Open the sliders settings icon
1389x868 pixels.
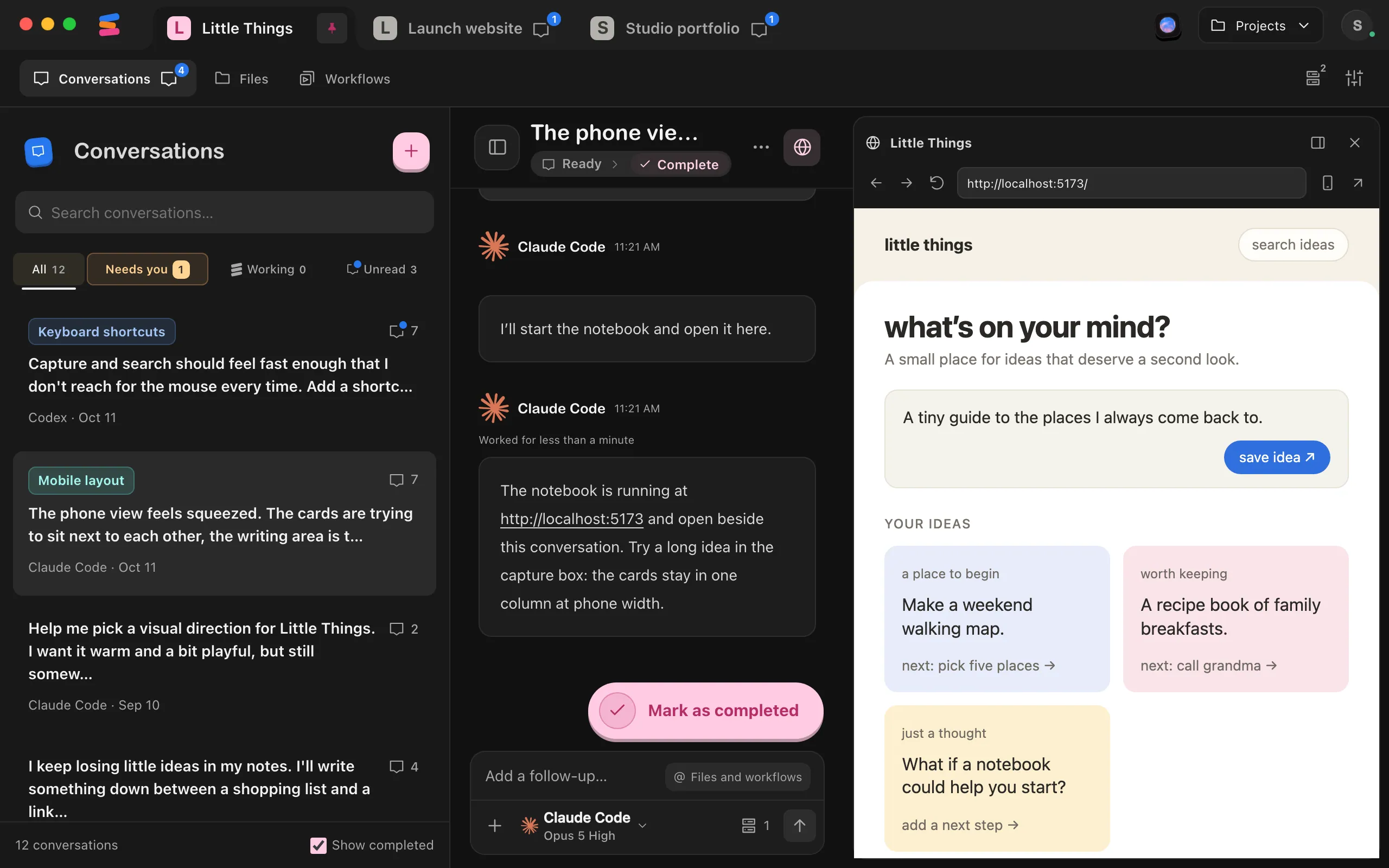coord(1354,78)
